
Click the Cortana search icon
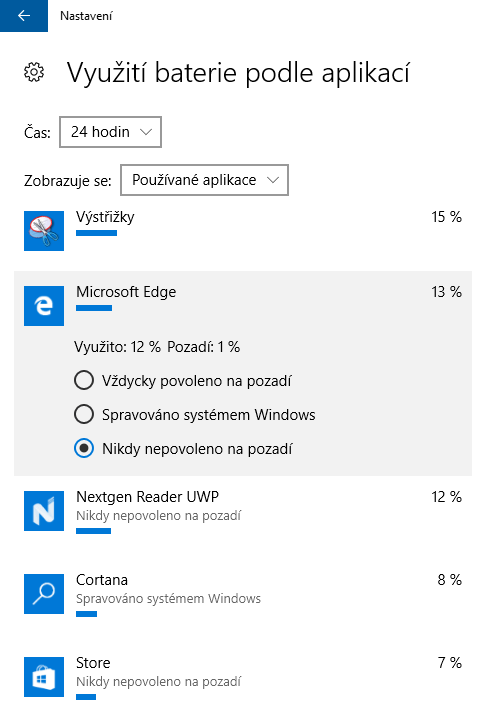44,594
